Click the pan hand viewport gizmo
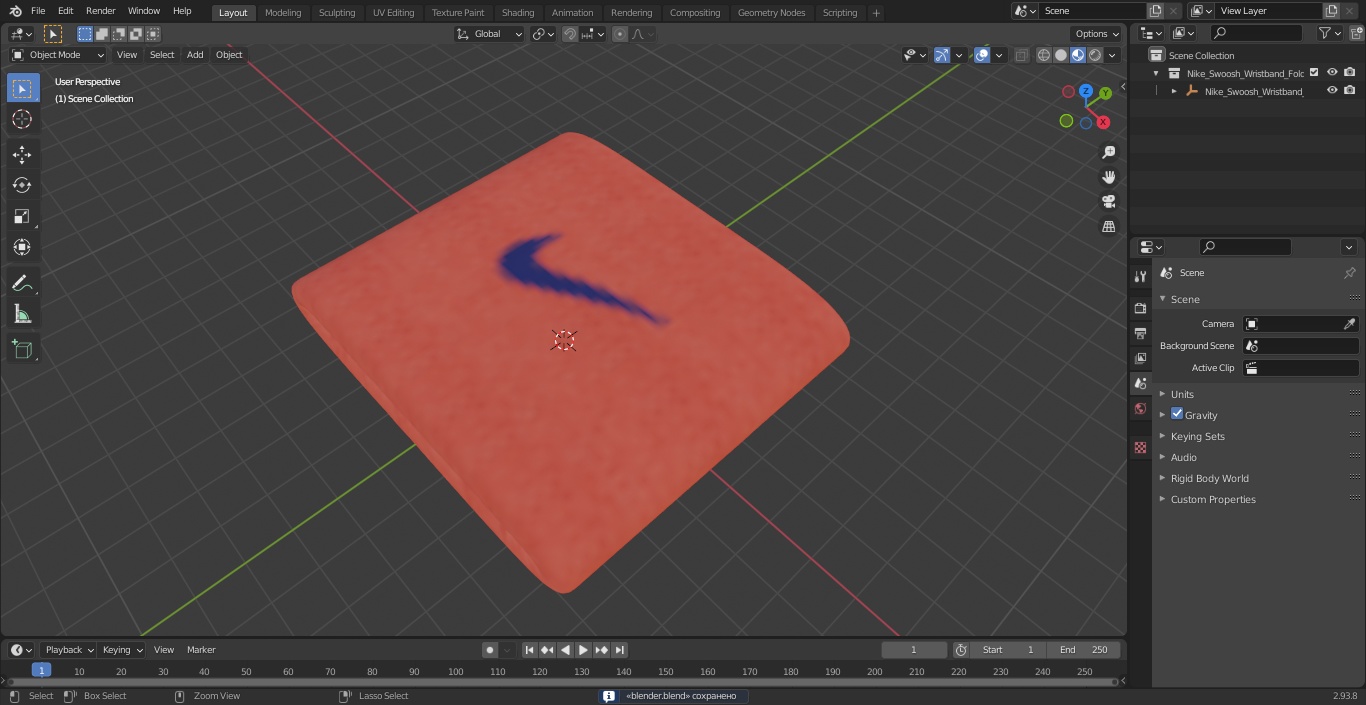 pyautogui.click(x=1108, y=177)
